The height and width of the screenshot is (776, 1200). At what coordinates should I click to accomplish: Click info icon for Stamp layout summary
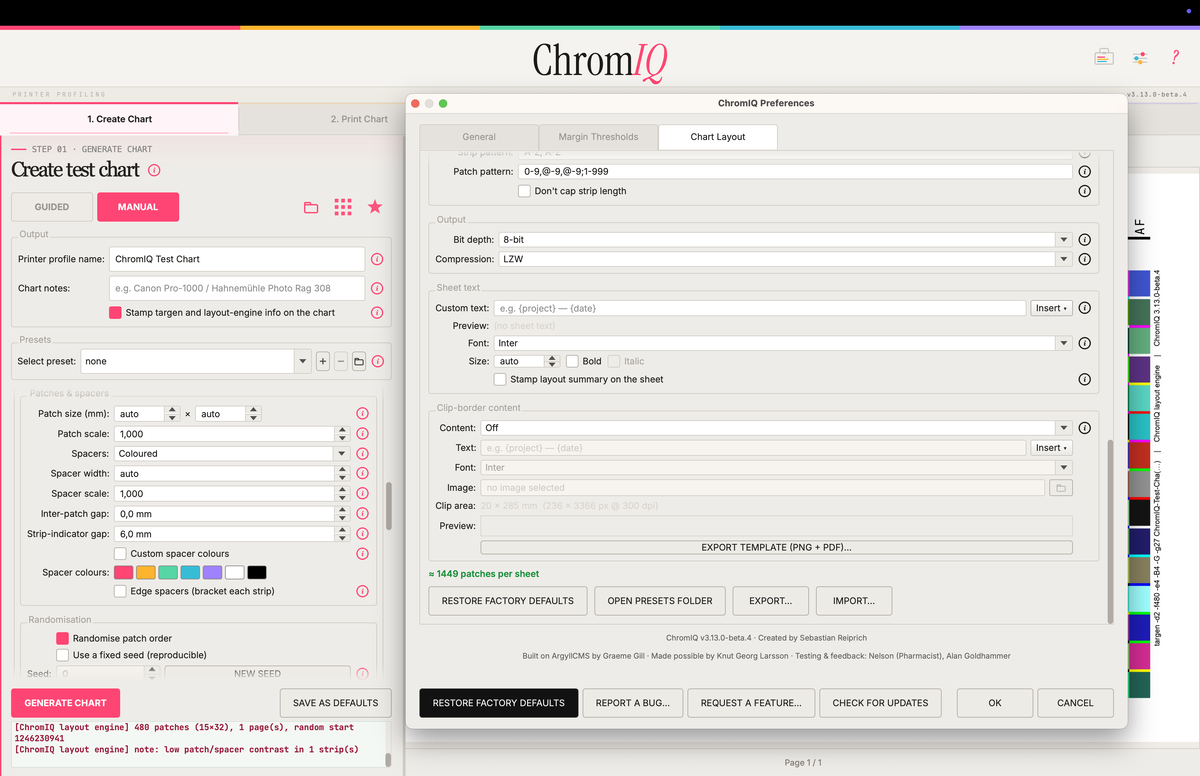1084,380
